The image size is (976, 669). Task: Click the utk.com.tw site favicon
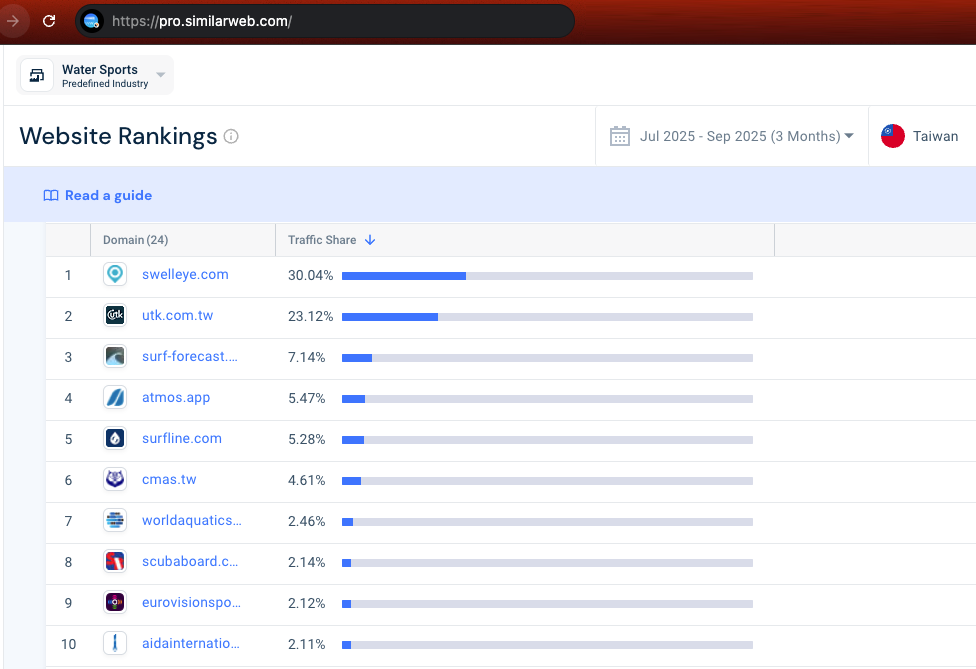[114, 315]
